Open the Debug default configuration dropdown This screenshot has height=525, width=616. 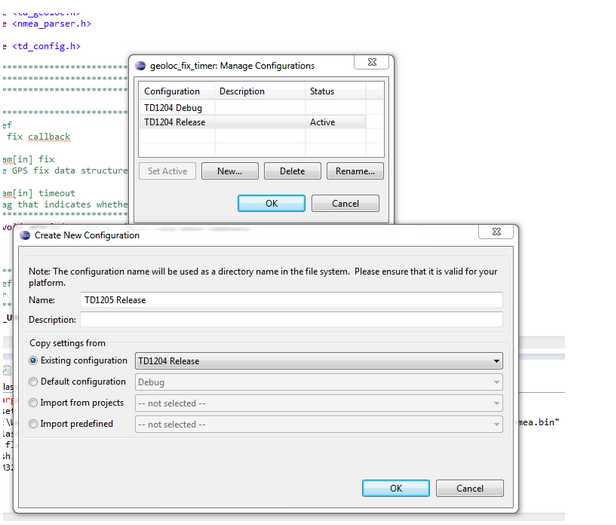tap(319, 382)
